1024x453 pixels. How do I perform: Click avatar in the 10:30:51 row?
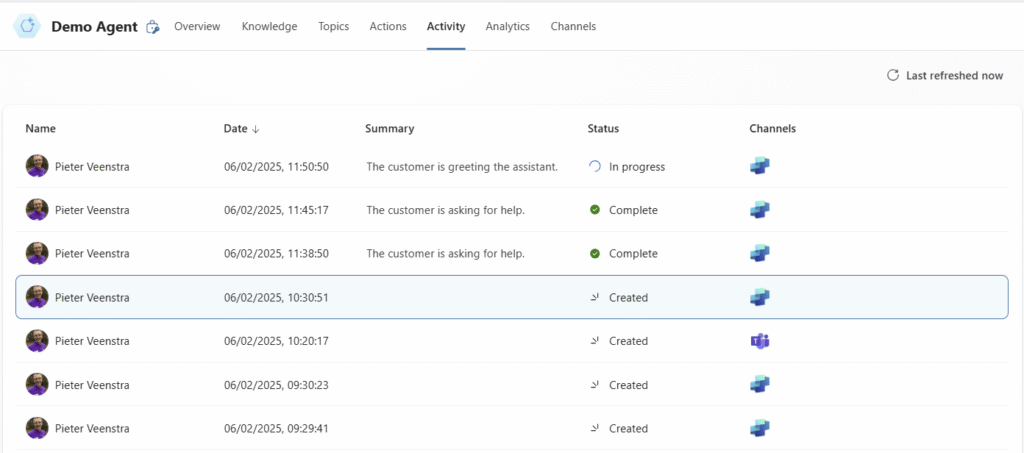[37, 297]
